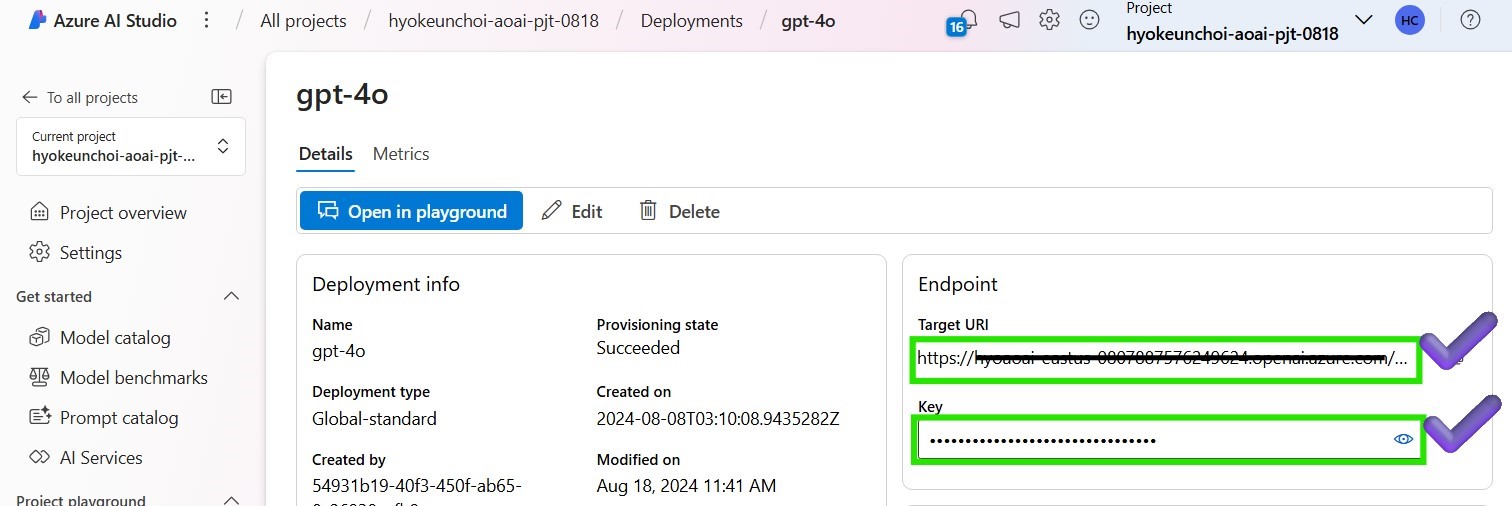
Task: Go to All projects breadcrumb
Action: [303, 20]
